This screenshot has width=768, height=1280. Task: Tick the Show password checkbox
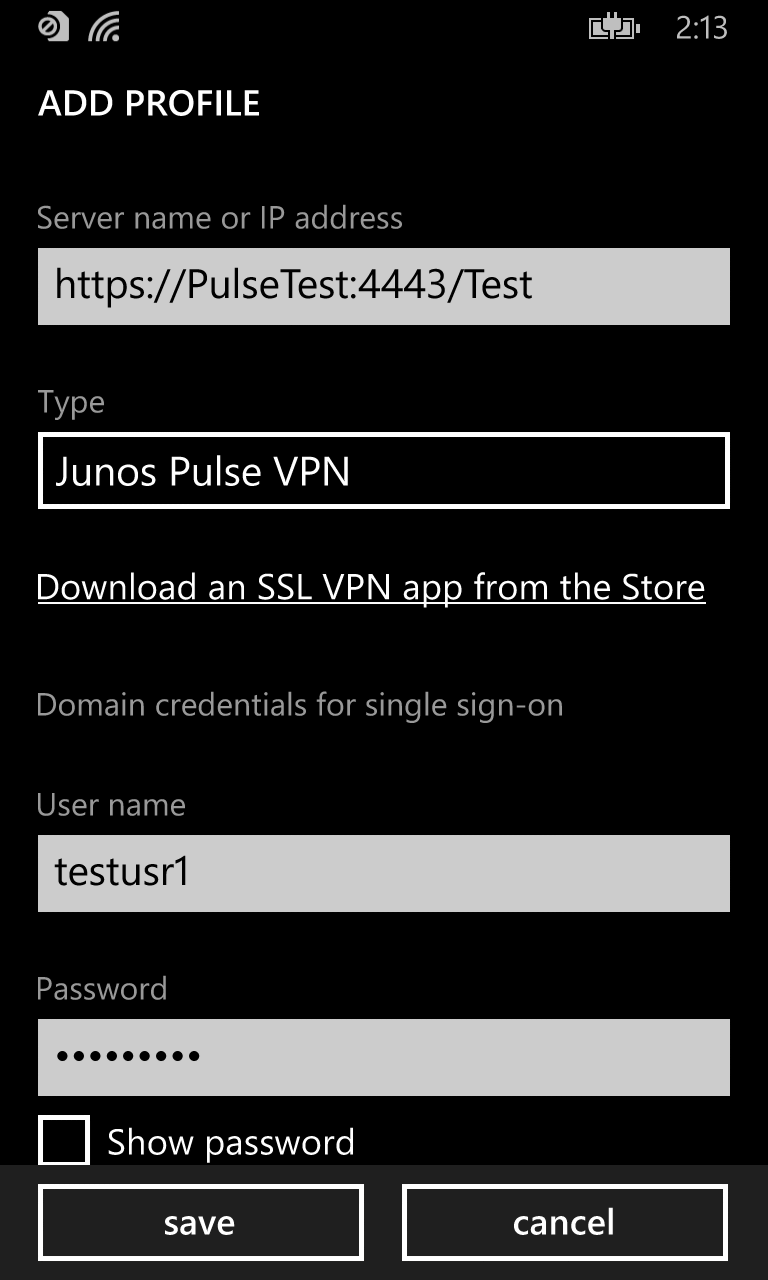[x=64, y=1141]
